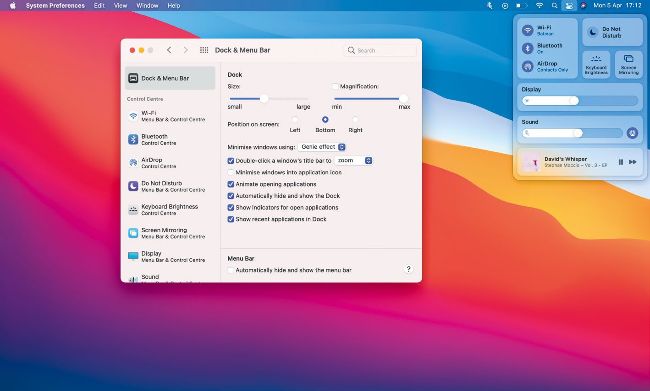
Task: Pause David's Whisper playback
Action: [621, 162]
